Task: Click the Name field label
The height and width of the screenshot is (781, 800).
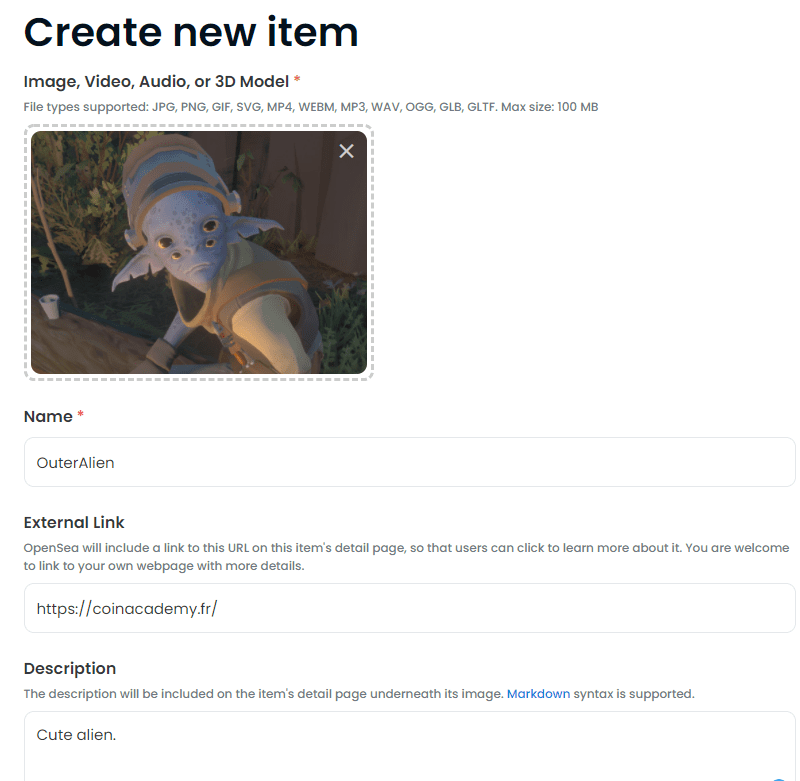Action: click(48, 417)
